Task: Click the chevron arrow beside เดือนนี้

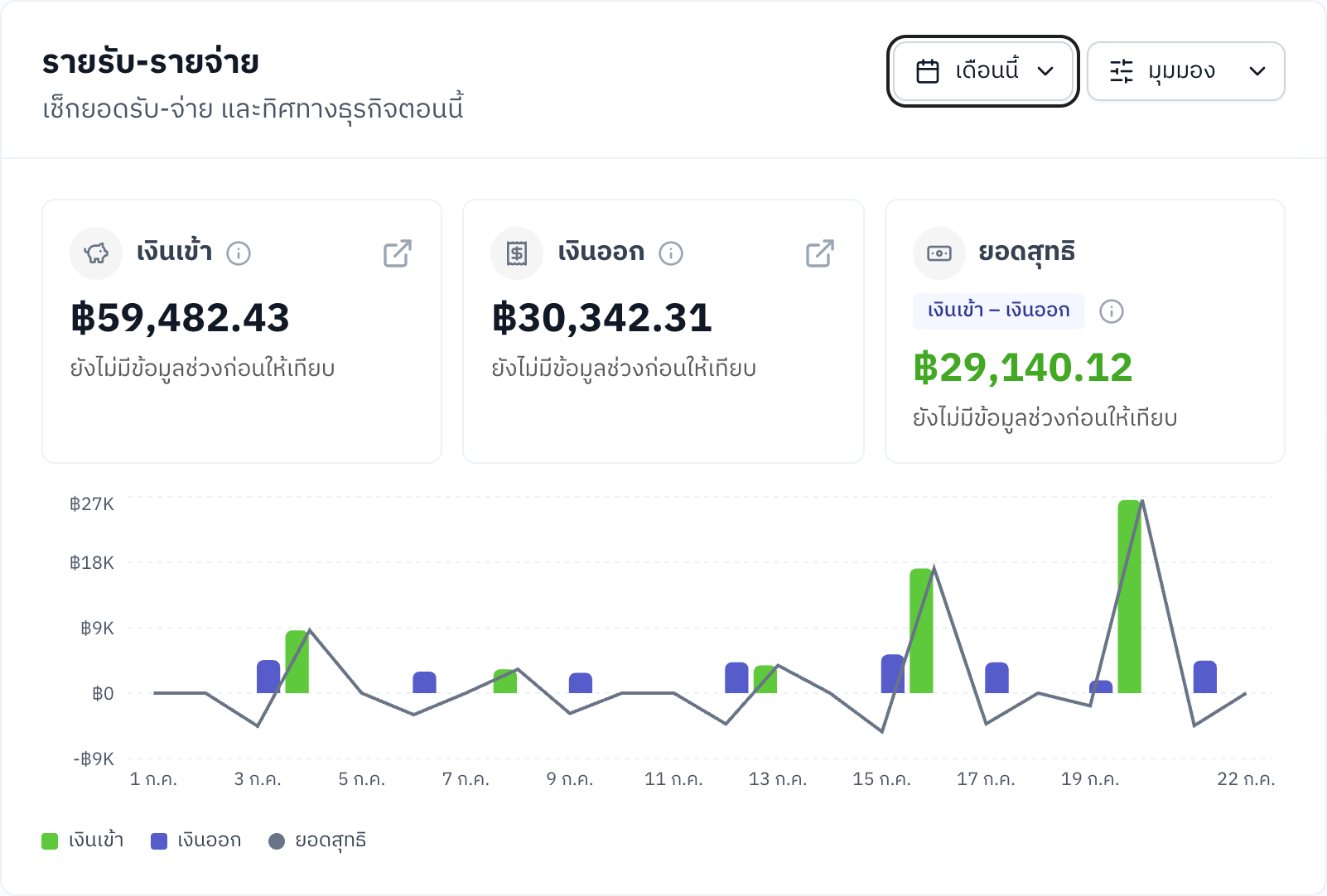Action: [x=1045, y=71]
